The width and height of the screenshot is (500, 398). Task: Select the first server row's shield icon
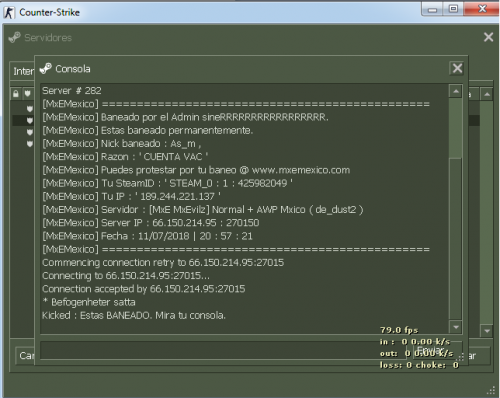coord(30,108)
